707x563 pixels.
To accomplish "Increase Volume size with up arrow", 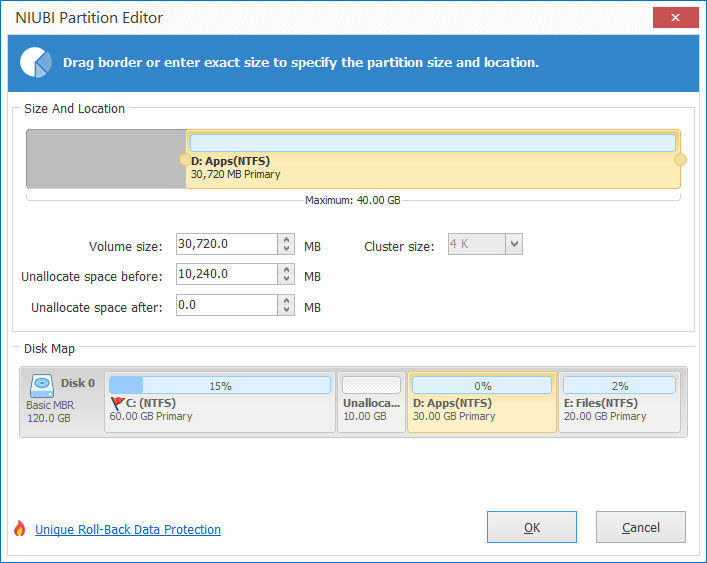I will click(286, 239).
